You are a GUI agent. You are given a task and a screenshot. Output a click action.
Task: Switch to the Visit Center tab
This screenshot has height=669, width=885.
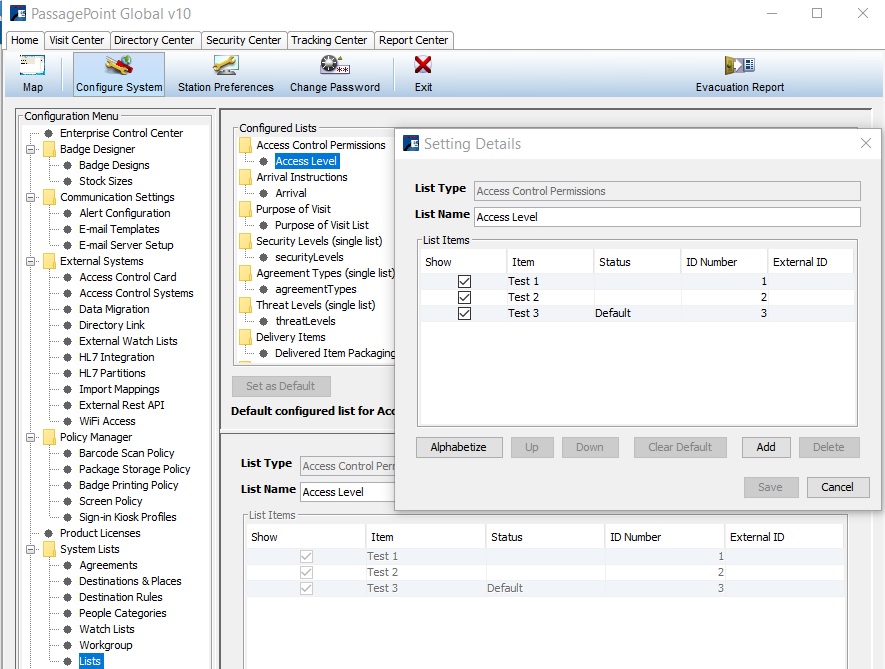76,40
